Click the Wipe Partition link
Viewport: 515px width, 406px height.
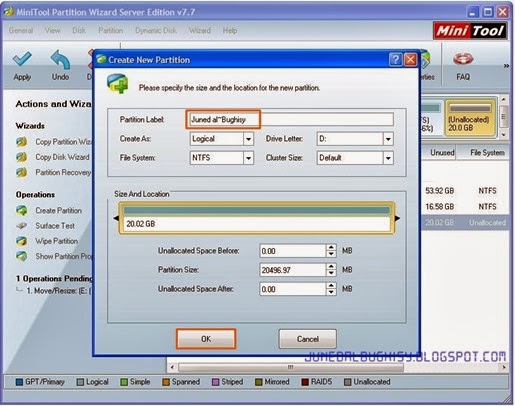click(x=57, y=241)
